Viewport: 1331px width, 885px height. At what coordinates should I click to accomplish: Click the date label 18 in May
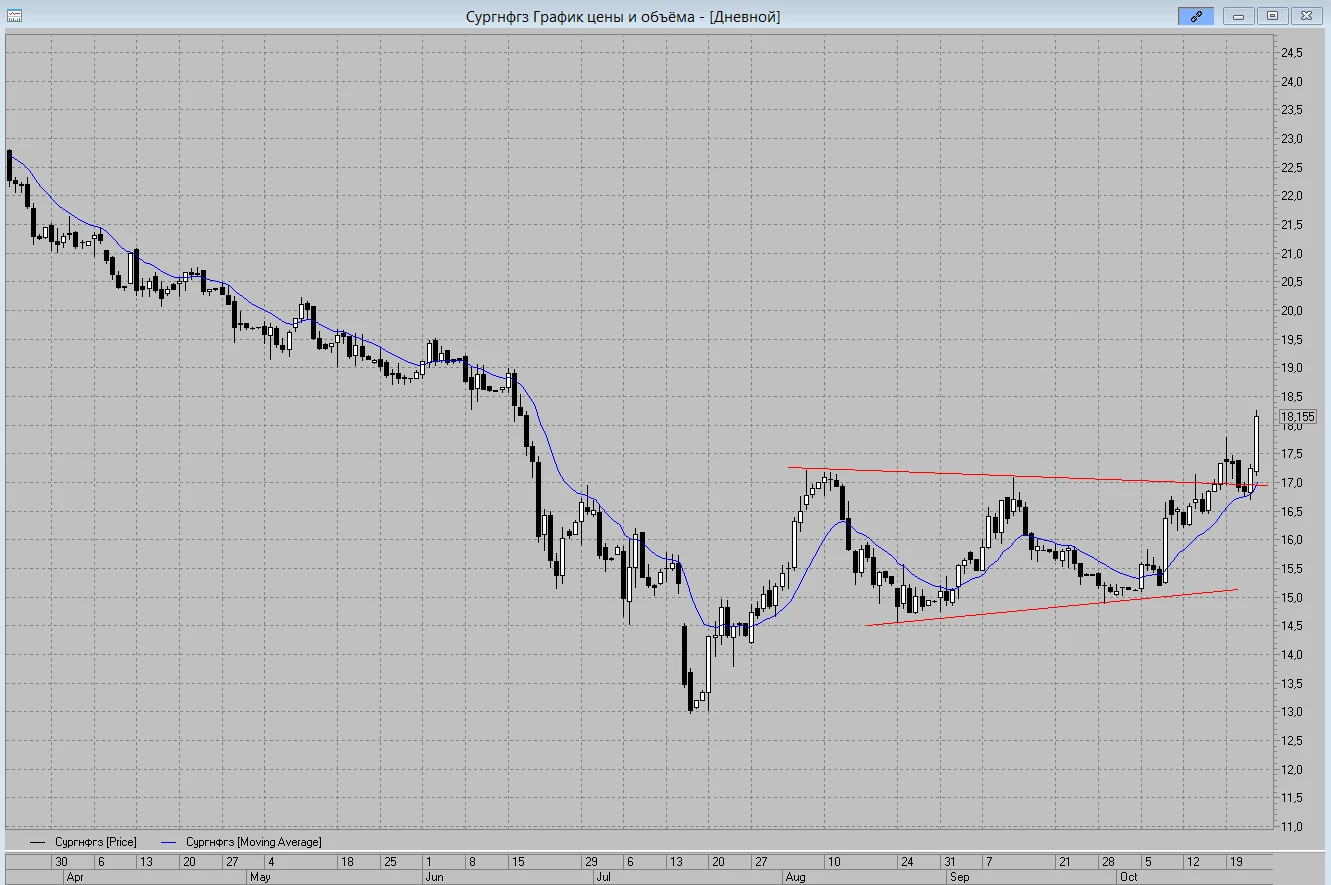point(347,861)
